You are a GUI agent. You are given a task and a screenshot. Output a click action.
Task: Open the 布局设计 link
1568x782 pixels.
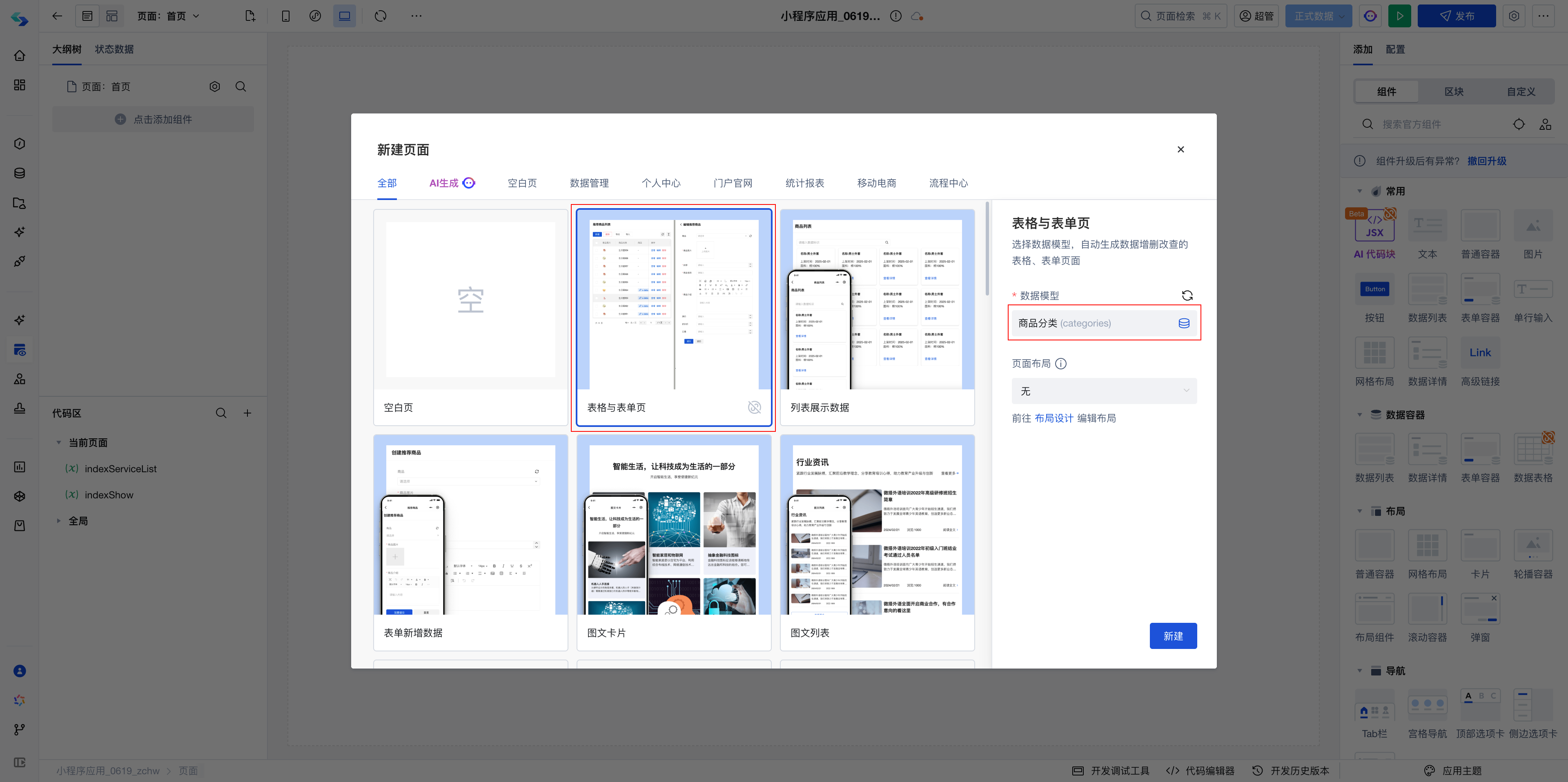pyautogui.click(x=1054, y=418)
